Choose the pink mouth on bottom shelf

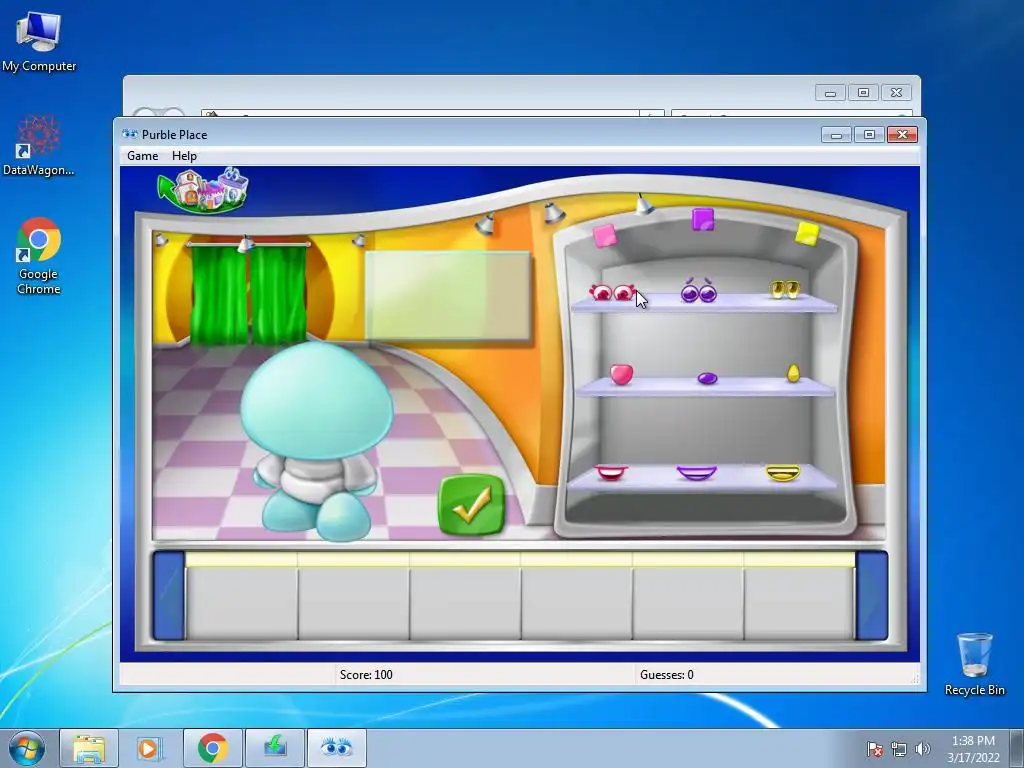611,472
